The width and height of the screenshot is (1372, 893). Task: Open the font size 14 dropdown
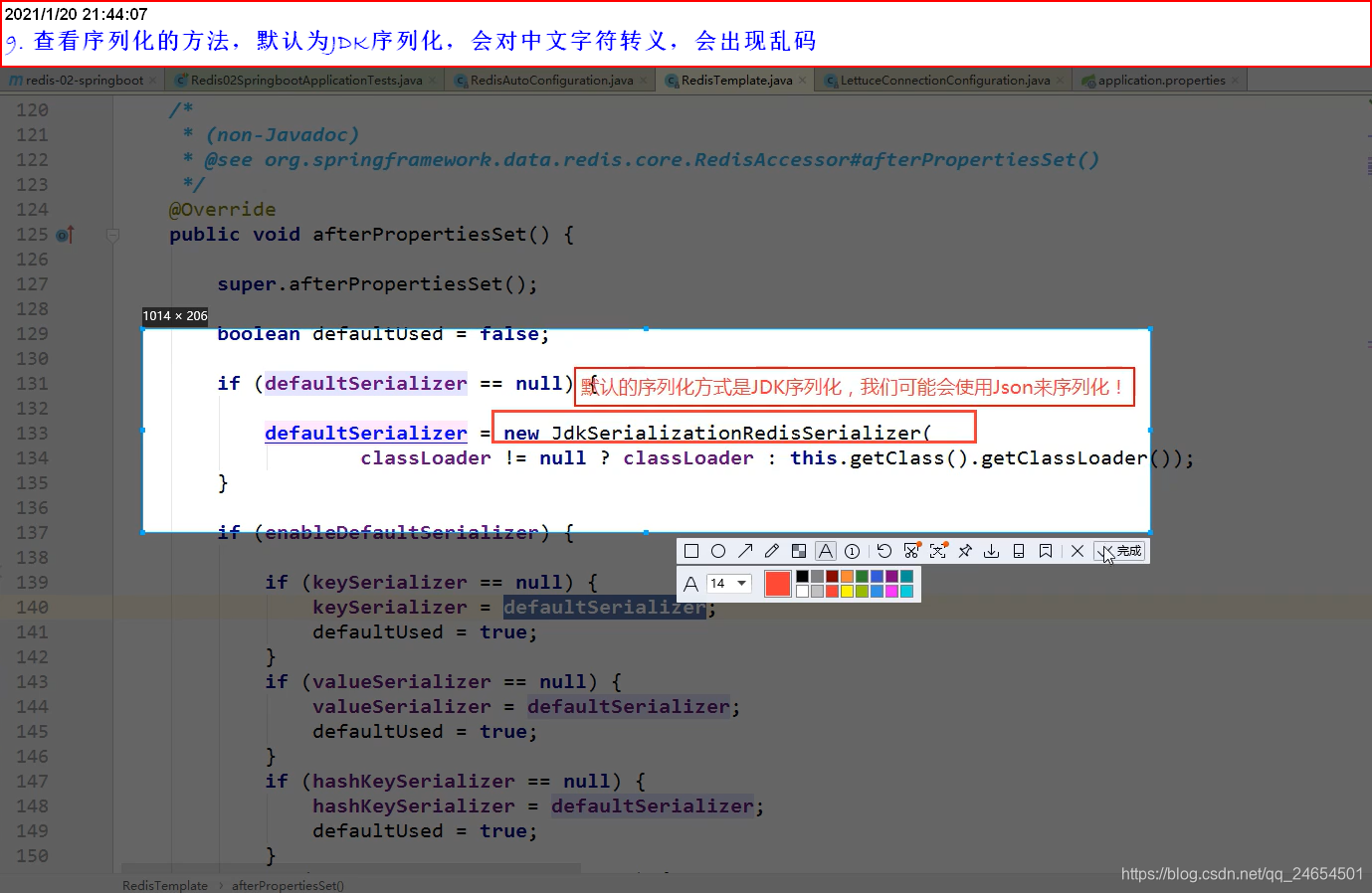(x=729, y=583)
